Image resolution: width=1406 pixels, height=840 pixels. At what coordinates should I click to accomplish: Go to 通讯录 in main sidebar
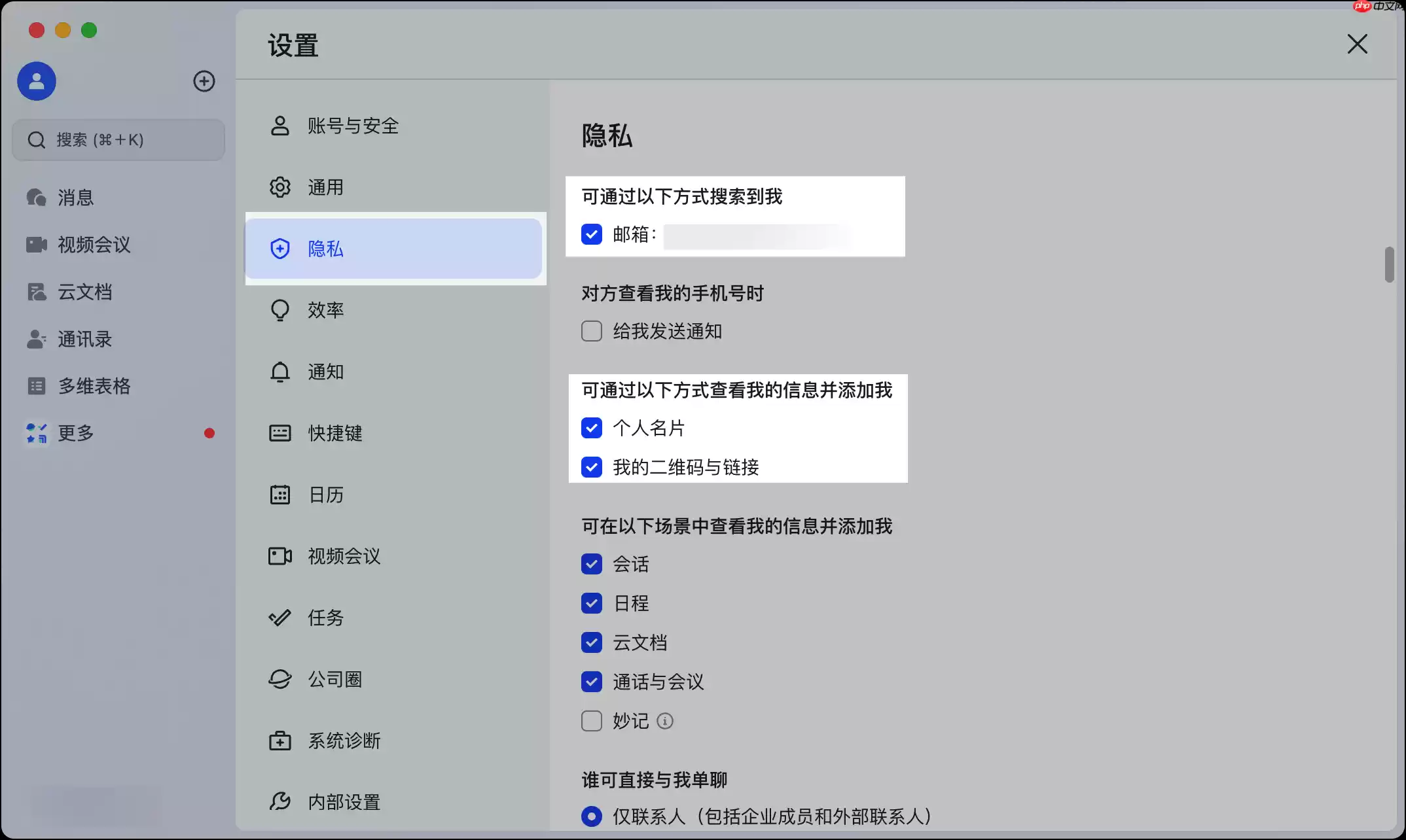(85, 339)
